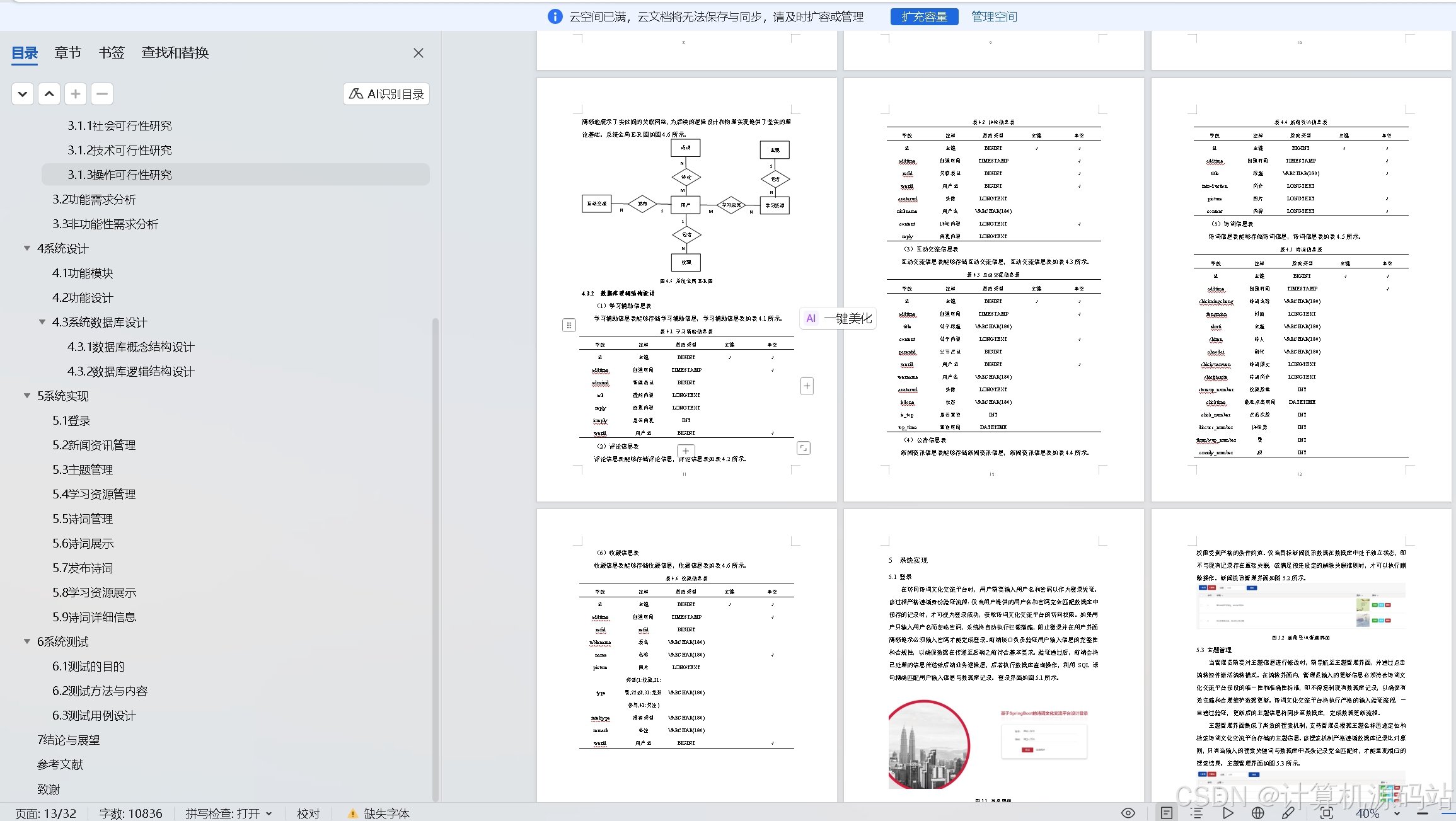Jump to 参考文献 heading
Viewport: 1456px width, 821px height.
60,765
